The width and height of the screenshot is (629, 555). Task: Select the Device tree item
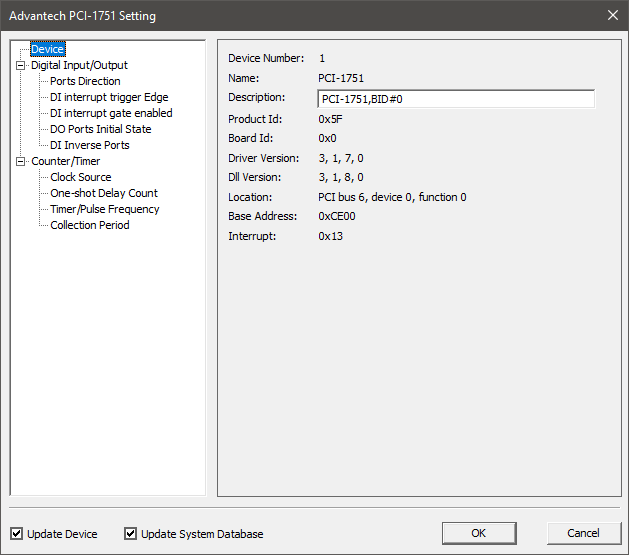47,49
